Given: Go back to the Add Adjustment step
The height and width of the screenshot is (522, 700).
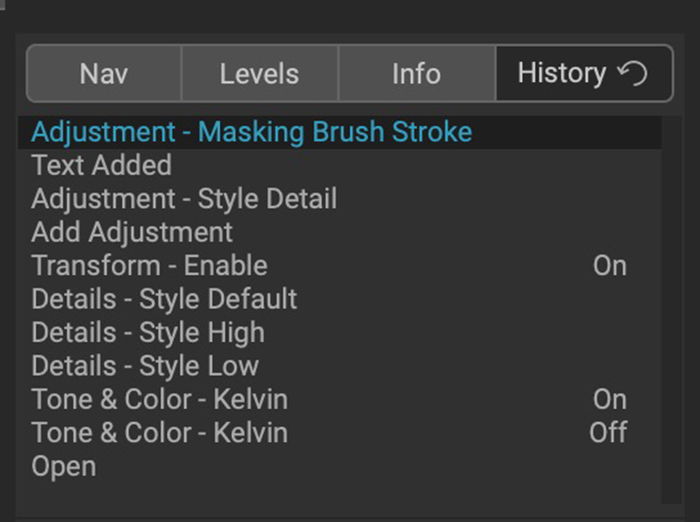Looking at the screenshot, I should point(340,232).
